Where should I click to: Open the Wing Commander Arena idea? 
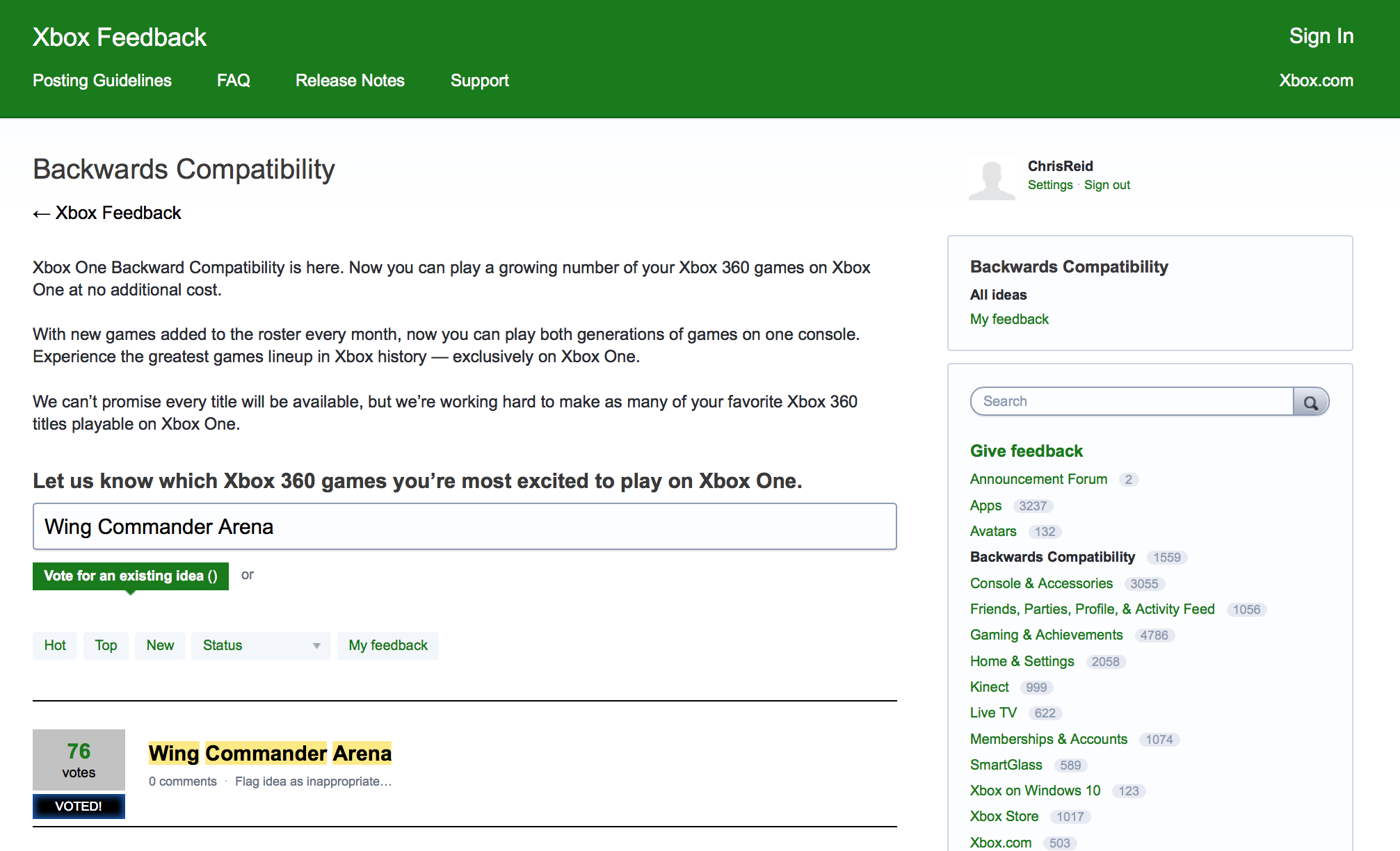[270, 753]
